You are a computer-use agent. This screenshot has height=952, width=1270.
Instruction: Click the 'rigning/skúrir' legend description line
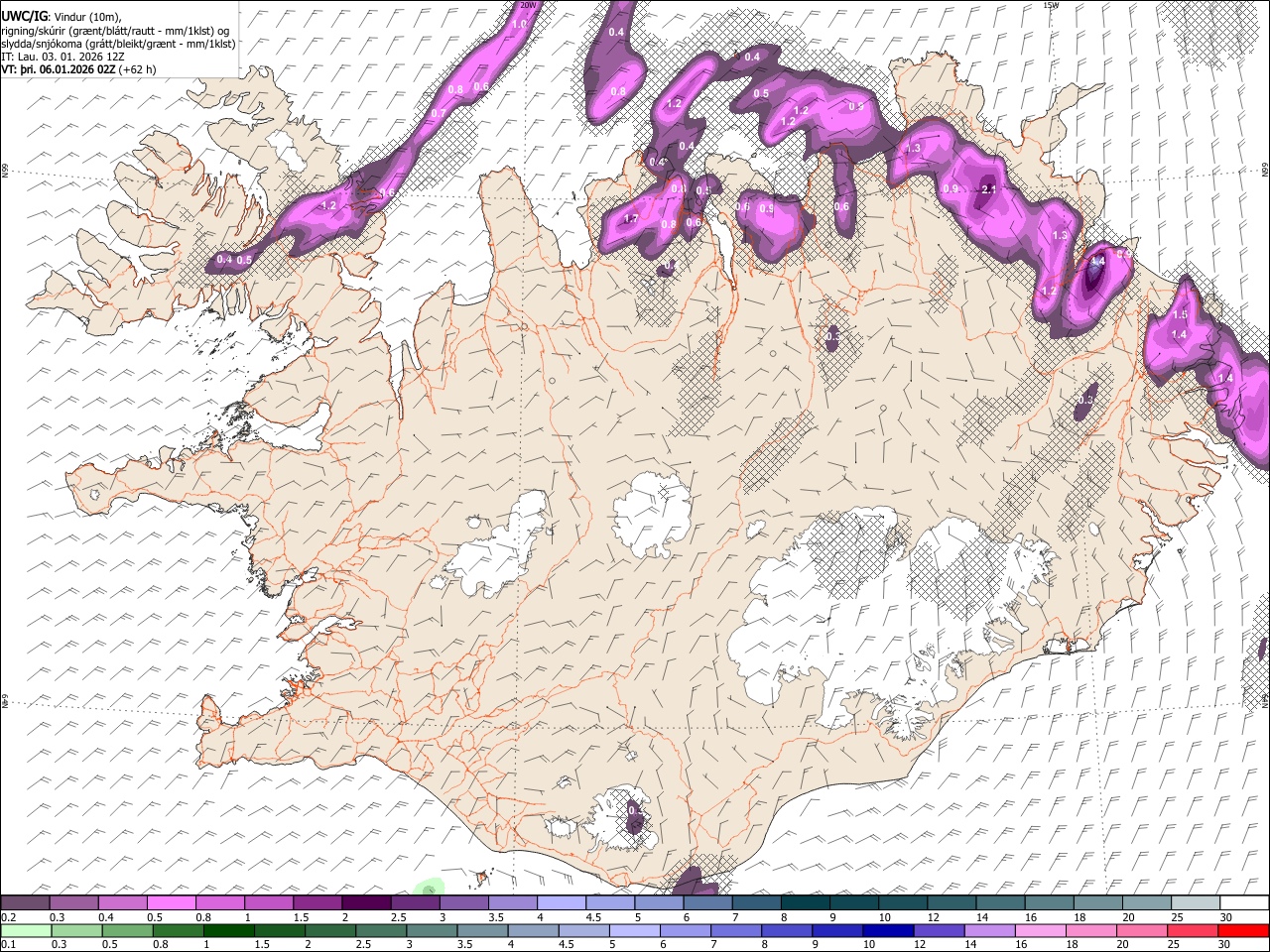point(116,31)
